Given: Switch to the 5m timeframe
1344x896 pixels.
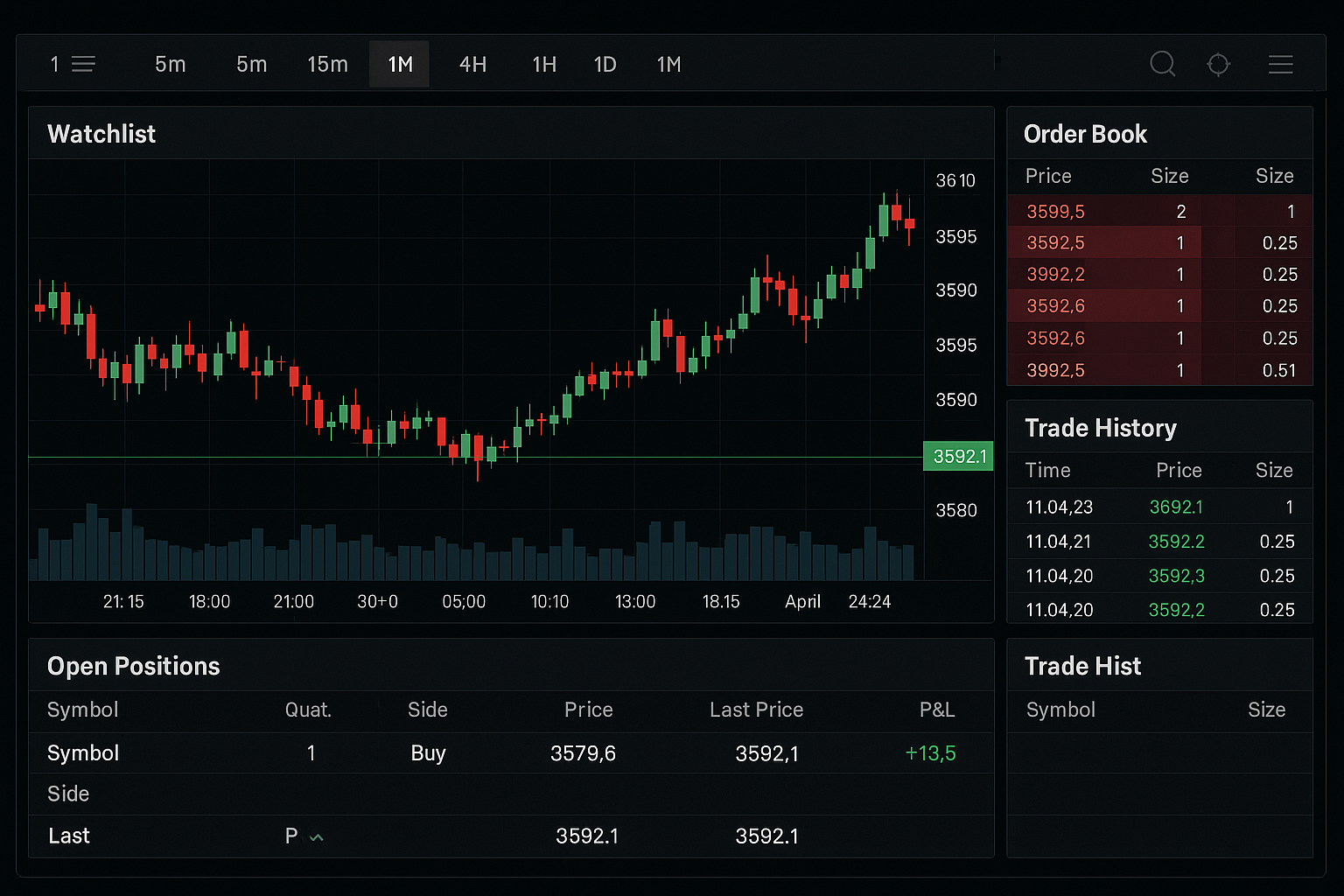Looking at the screenshot, I should click(170, 63).
